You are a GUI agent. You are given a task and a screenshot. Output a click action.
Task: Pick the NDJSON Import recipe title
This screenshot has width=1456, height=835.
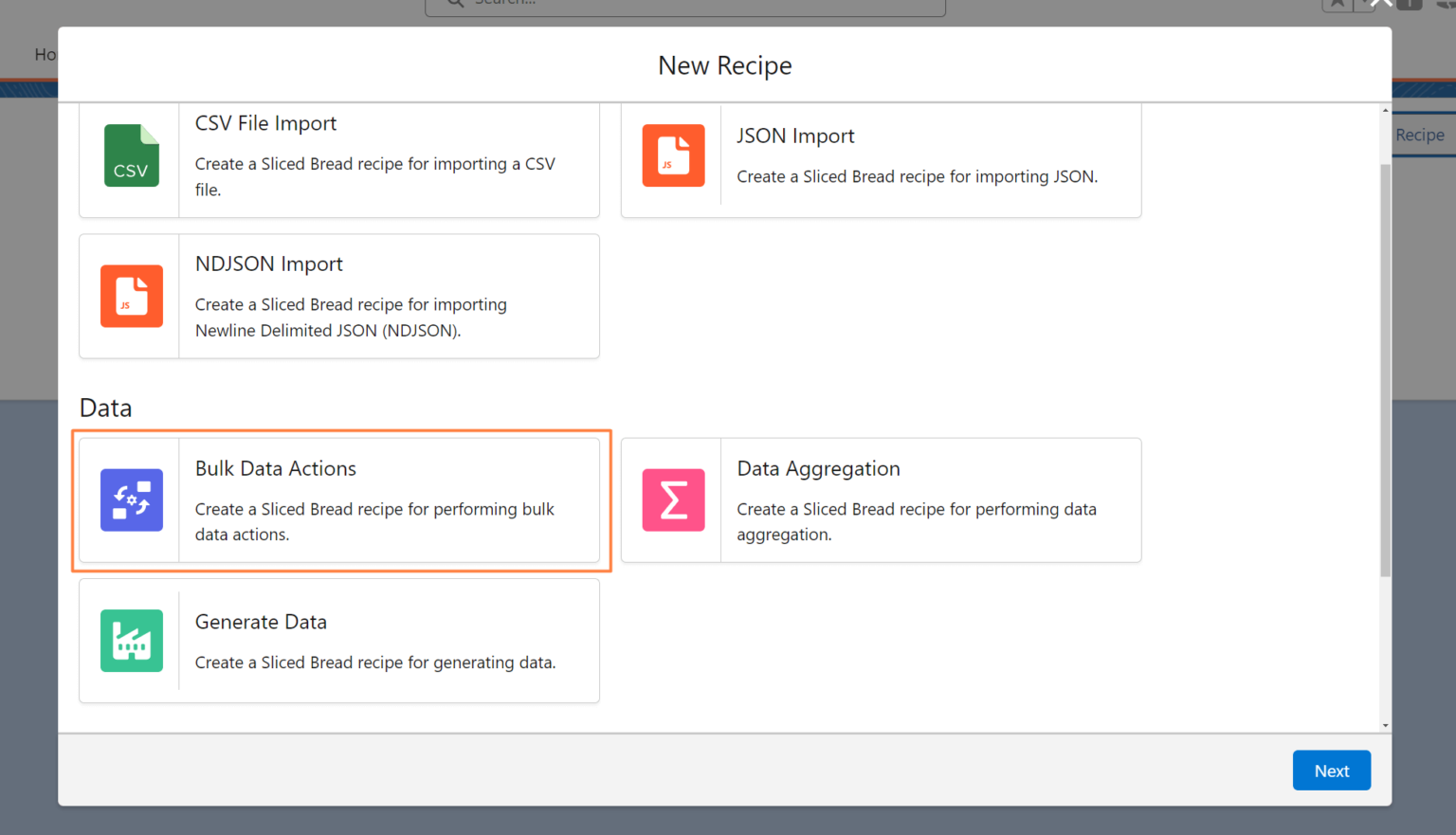[x=268, y=263]
